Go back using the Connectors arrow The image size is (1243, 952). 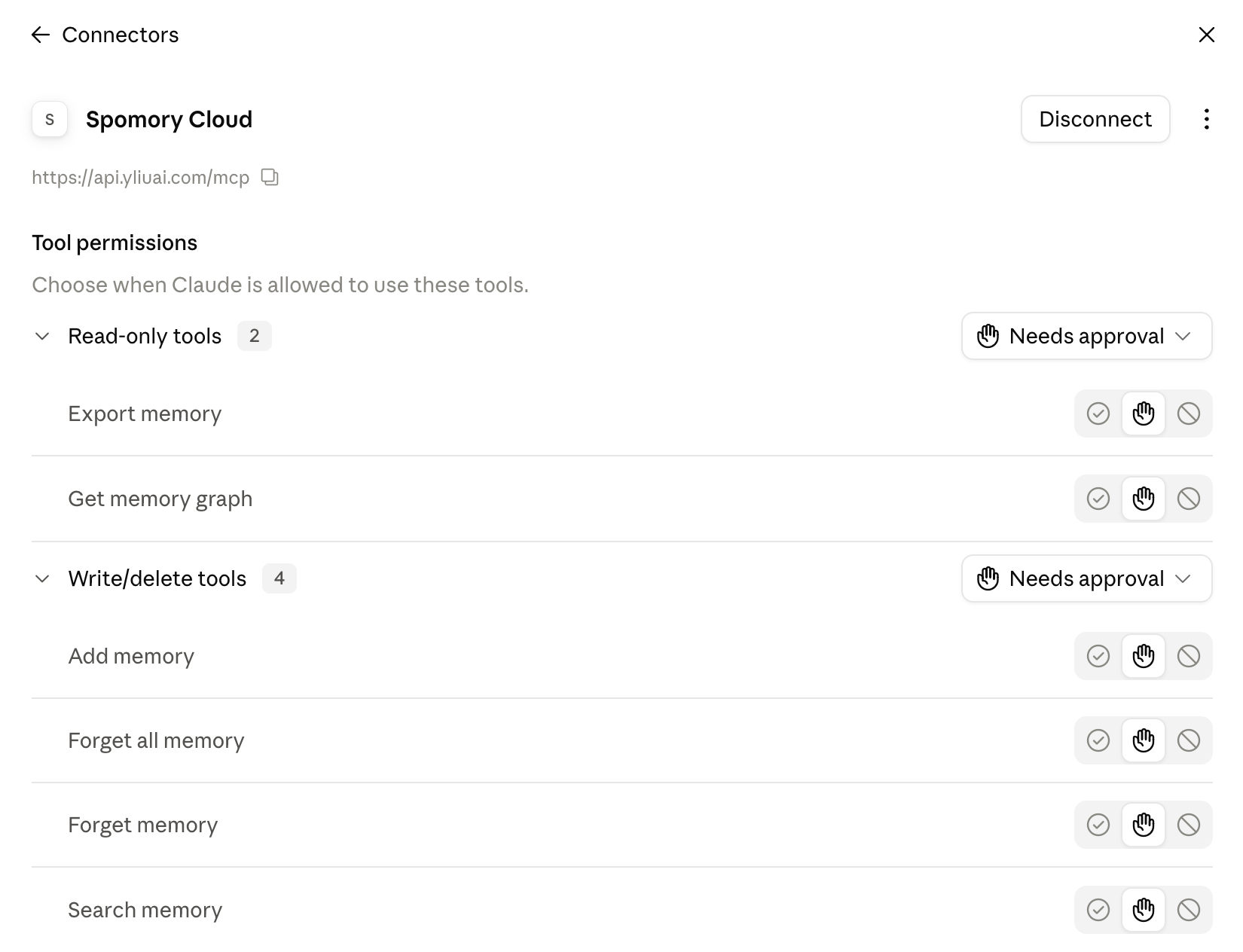pos(41,35)
